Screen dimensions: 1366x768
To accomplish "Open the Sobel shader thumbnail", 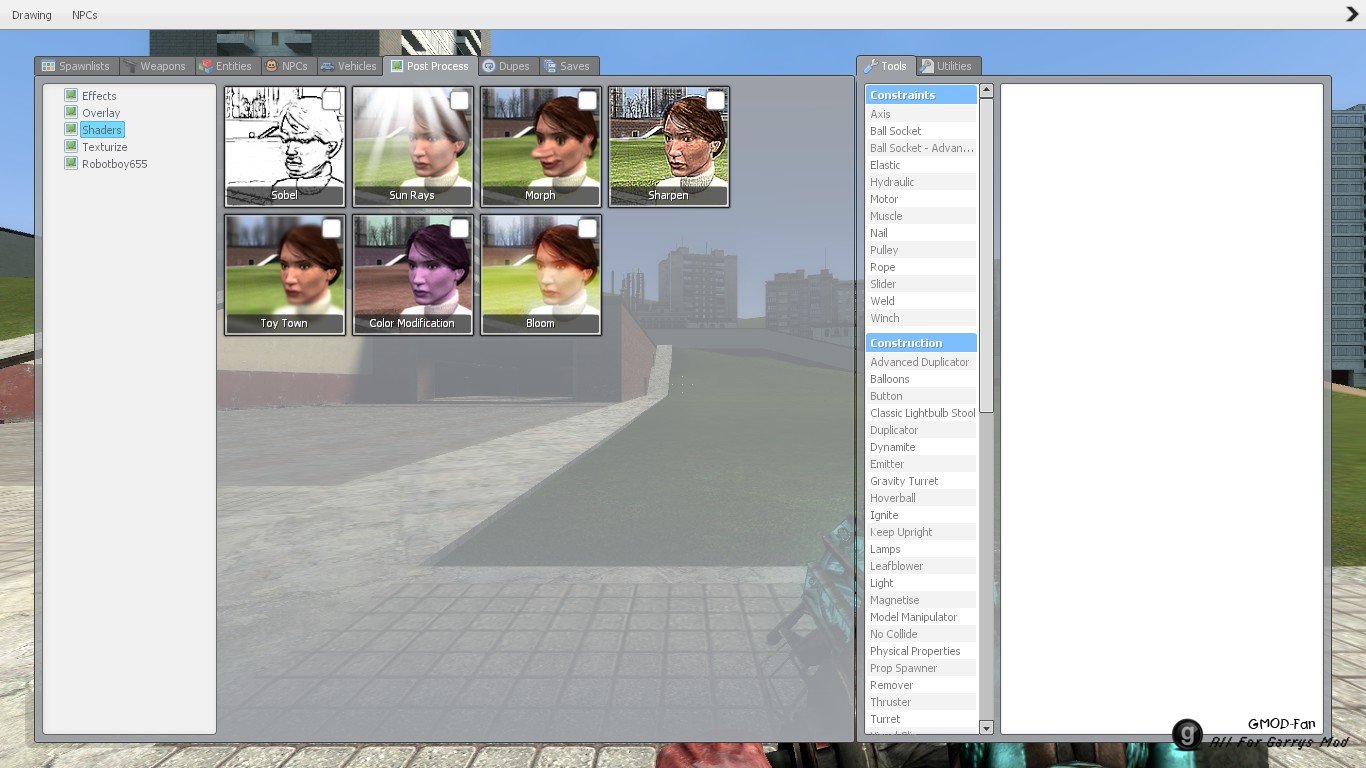I will [x=285, y=147].
